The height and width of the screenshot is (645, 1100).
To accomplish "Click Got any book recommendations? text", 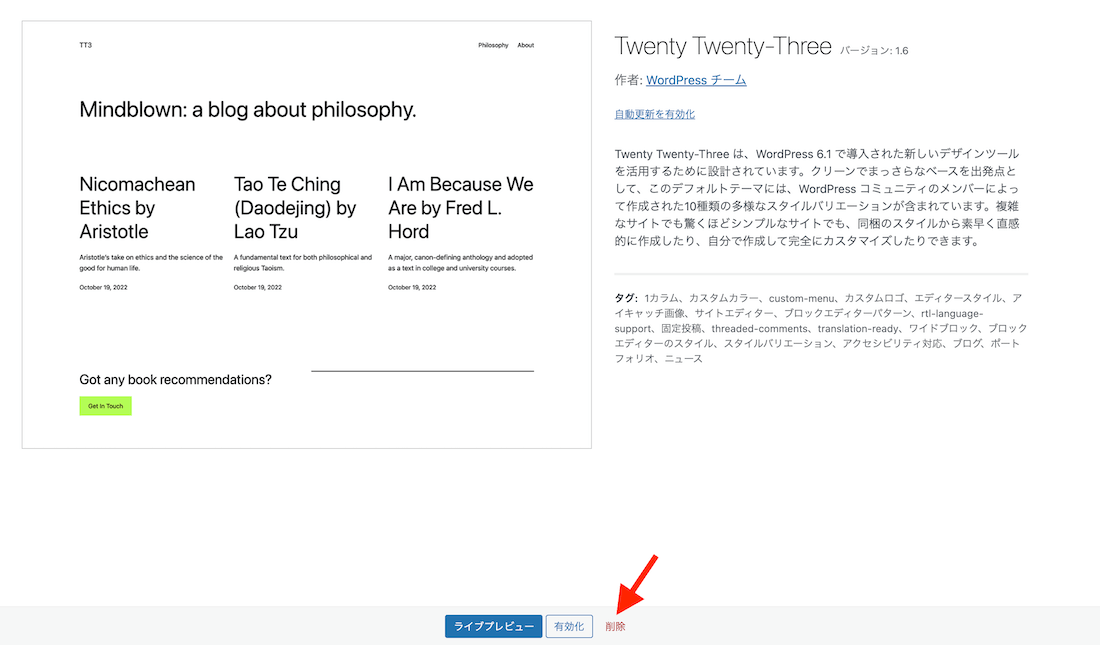I will 175,380.
